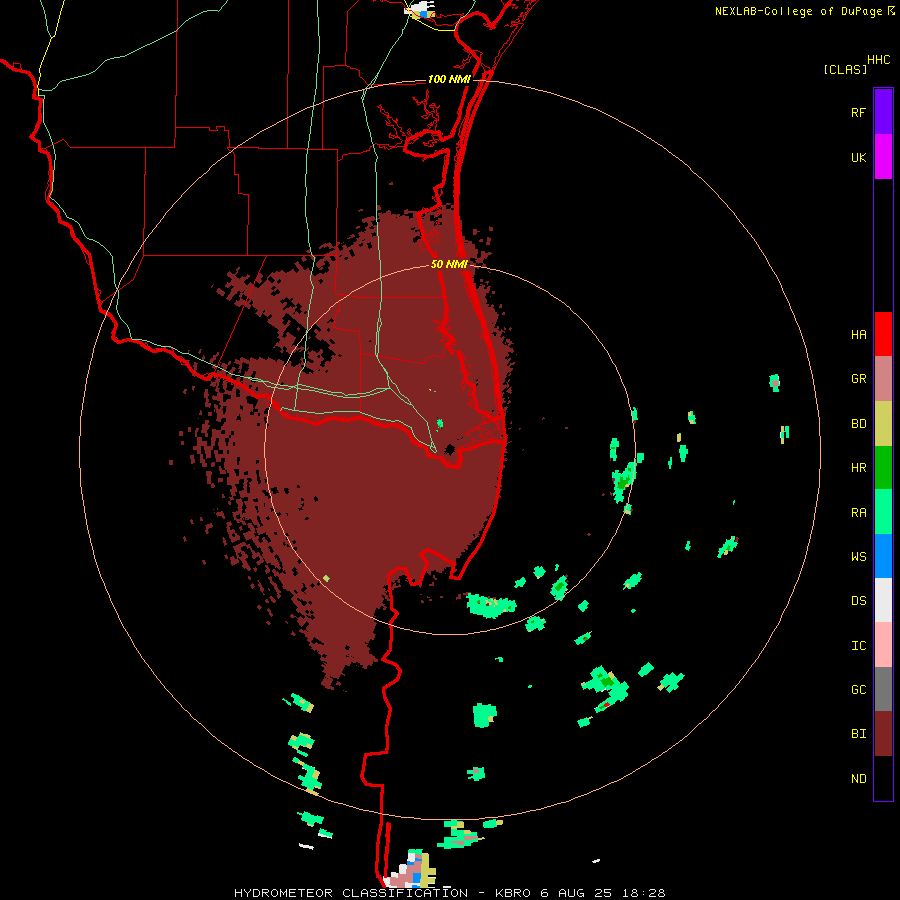Click the HA legend label
The image size is (900, 900).
pyautogui.click(x=858, y=335)
